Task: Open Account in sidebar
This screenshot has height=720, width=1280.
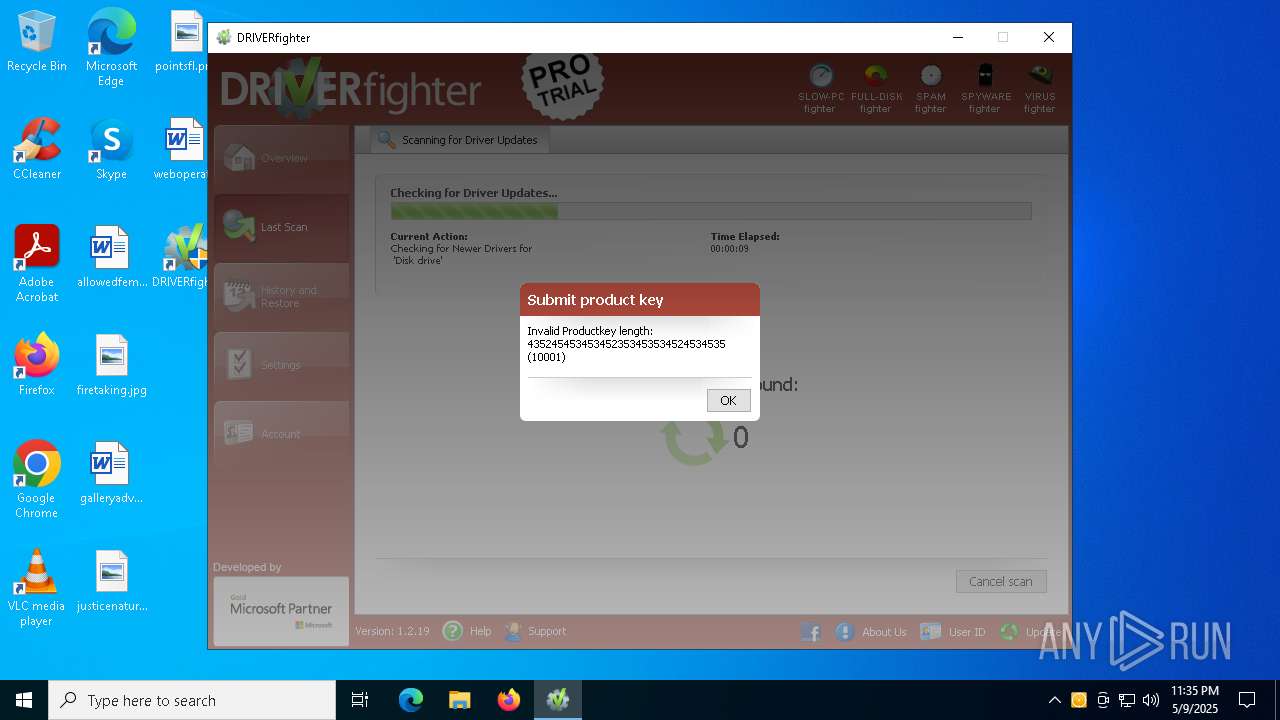Action: [282, 434]
